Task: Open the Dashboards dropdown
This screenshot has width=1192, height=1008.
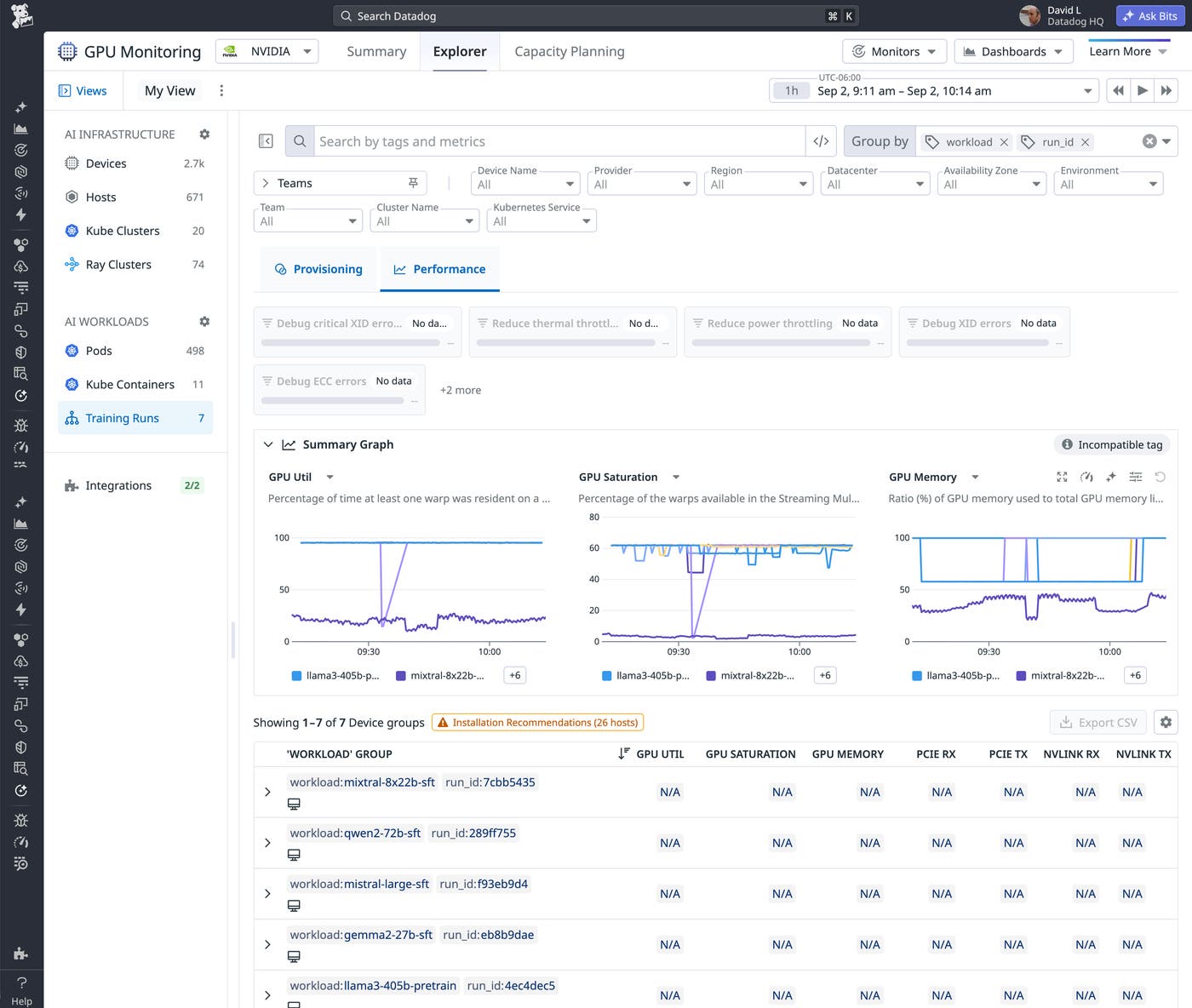Action: pyautogui.click(x=1013, y=52)
